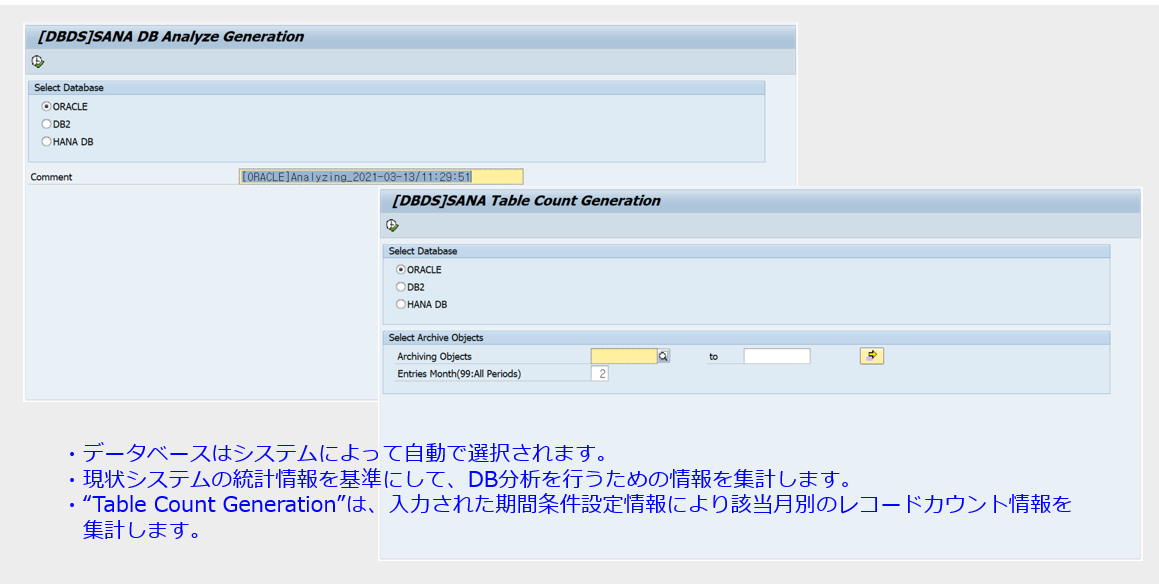This screenshot has width=1159, height=588.
Task: Click 'Entries Month(99:All Periods)' label
Action: pyautogui.click(x=459, y=374)
